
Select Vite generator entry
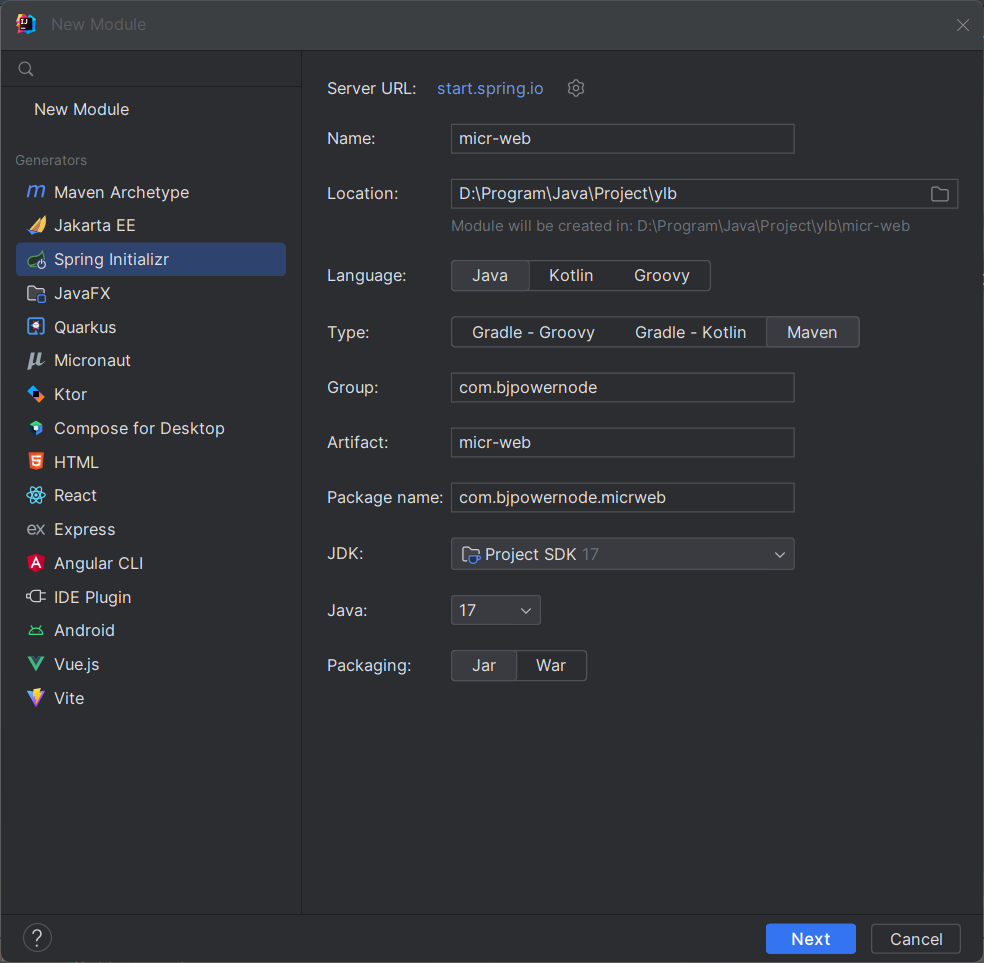point(151,698)
